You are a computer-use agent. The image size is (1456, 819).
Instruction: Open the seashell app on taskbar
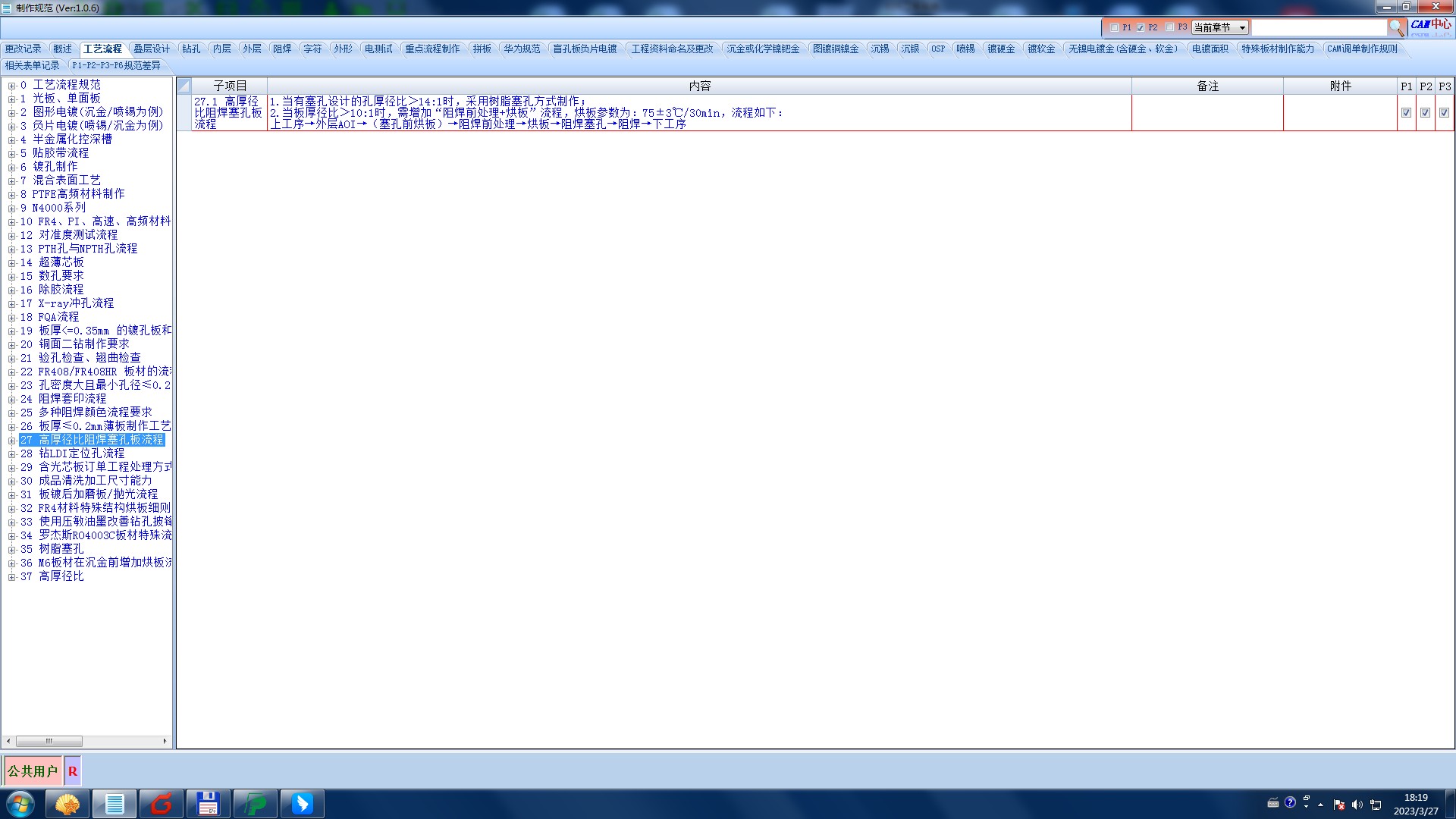pos(67,804)
